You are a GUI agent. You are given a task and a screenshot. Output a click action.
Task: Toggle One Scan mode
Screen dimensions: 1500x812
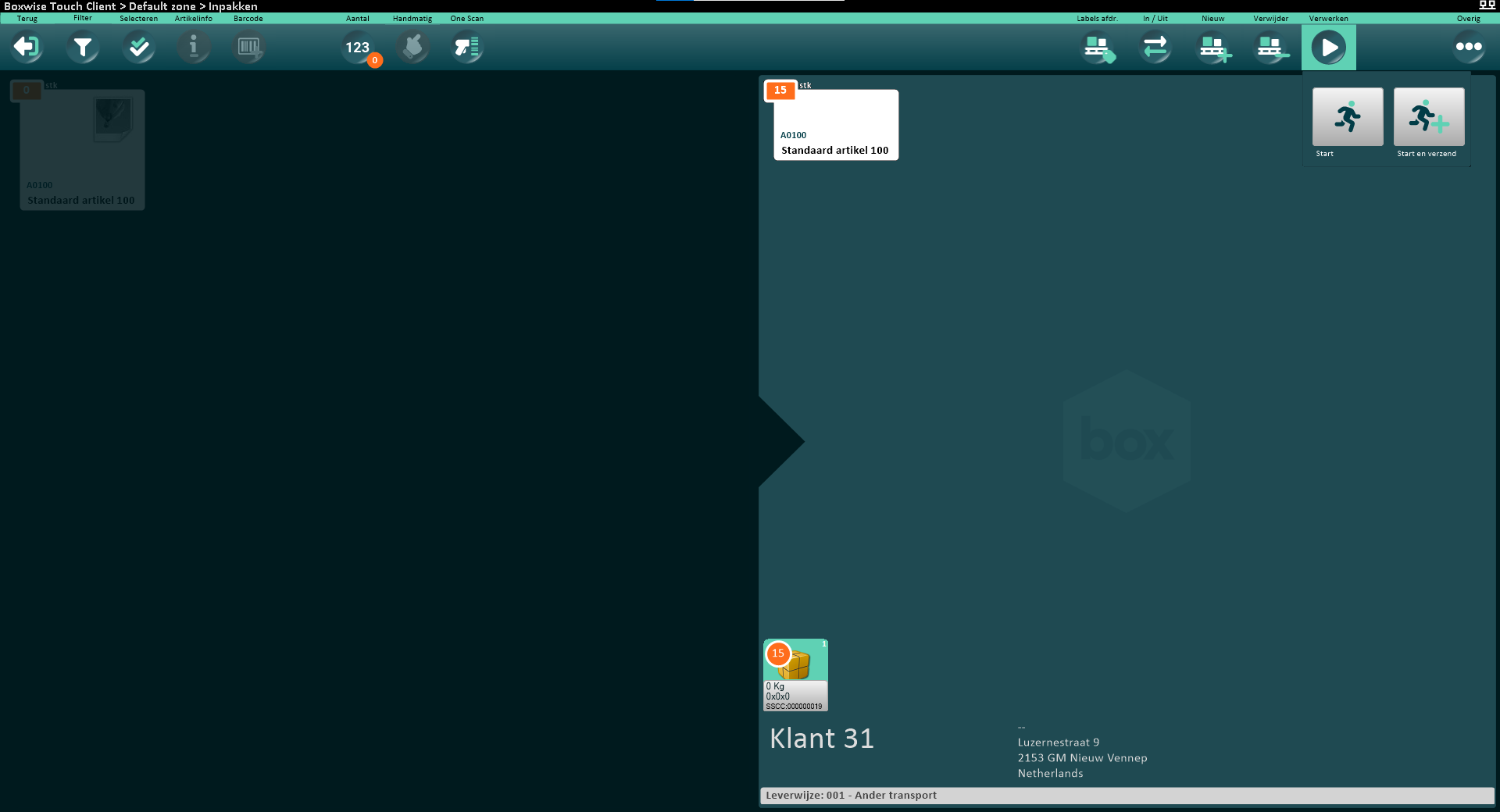pyautogui.click(x=467, y=48)
